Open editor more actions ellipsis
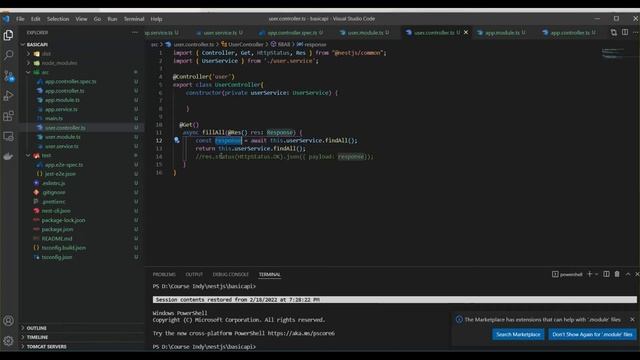 (635, 32)
